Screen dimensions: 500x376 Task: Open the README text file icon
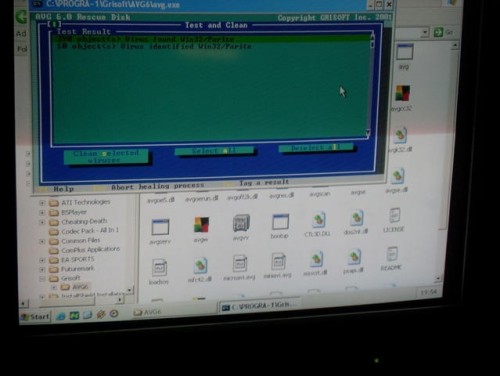click(x=392, y=254)
